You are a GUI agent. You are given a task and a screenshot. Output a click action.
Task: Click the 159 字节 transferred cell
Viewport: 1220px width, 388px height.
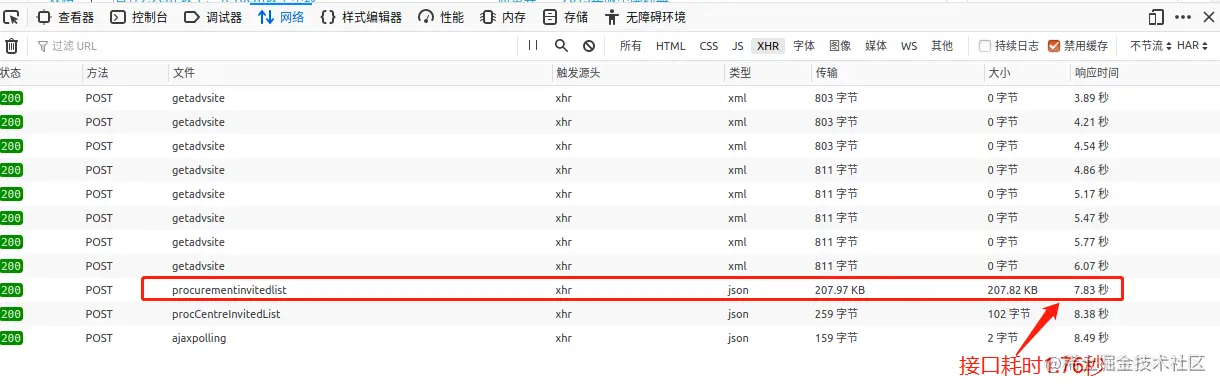click(837, 338)
